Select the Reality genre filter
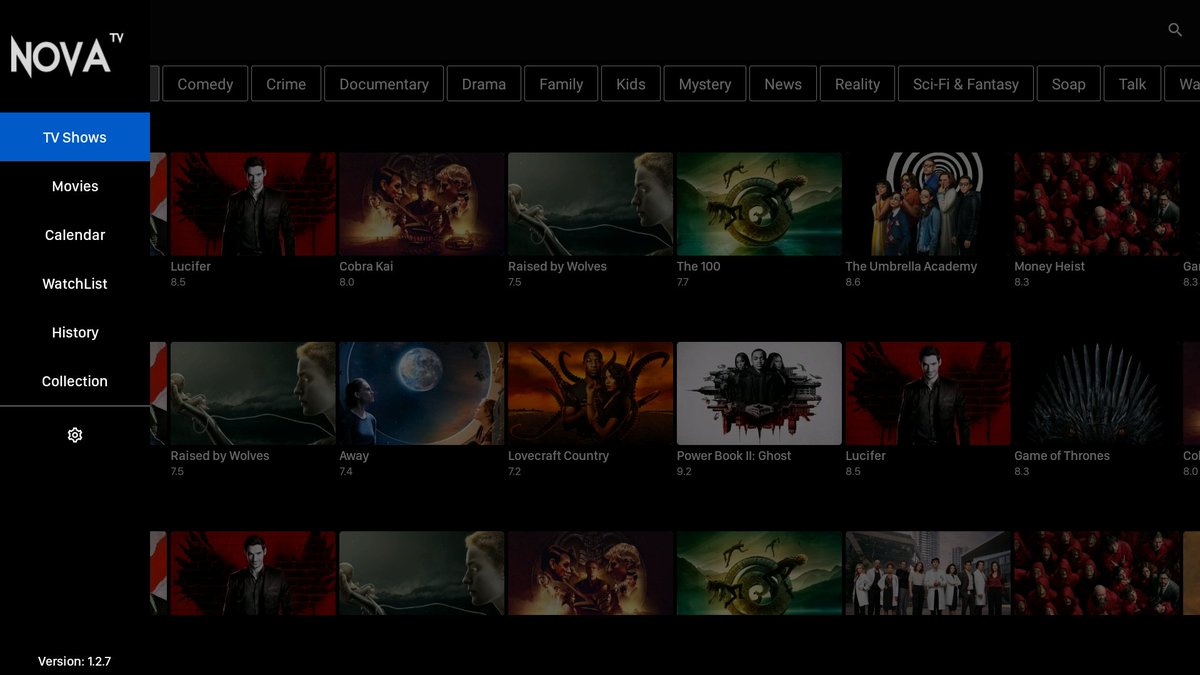The width and height of the screenshot is (1200, 675). pyautogui.click(x=857, y=83)
